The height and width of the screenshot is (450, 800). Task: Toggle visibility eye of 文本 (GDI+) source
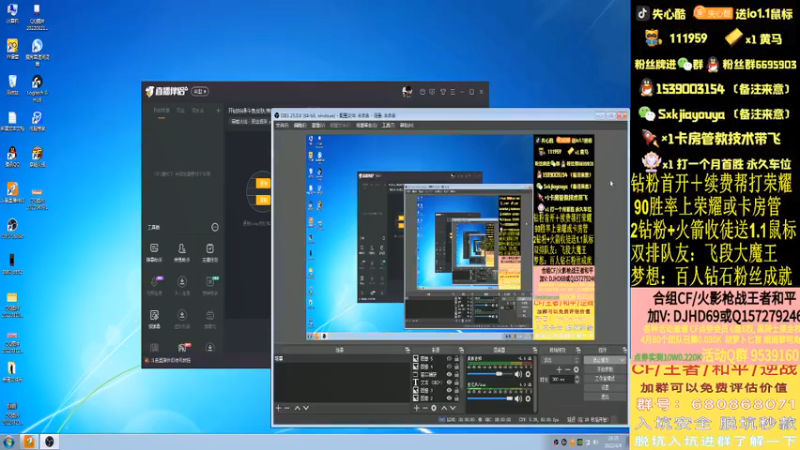(x=449, y=382)
